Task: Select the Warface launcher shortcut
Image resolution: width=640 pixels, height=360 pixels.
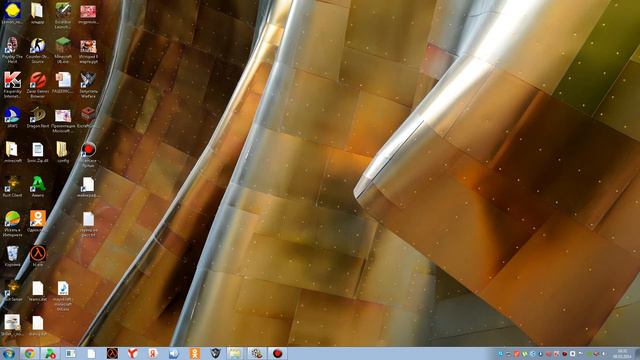Action: 88,80
